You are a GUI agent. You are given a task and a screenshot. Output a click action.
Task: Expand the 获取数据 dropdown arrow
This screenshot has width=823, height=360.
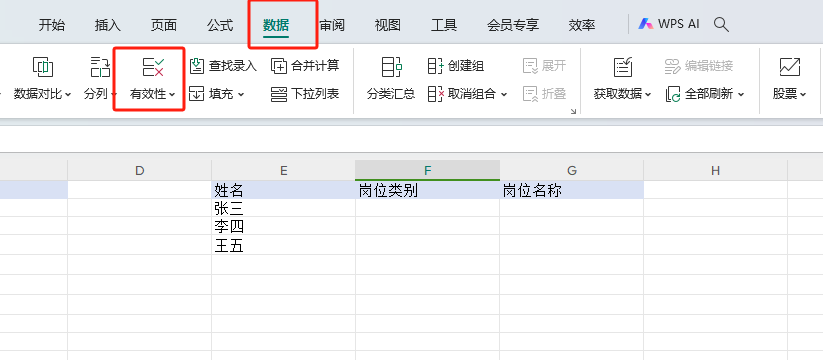[648, 95]
